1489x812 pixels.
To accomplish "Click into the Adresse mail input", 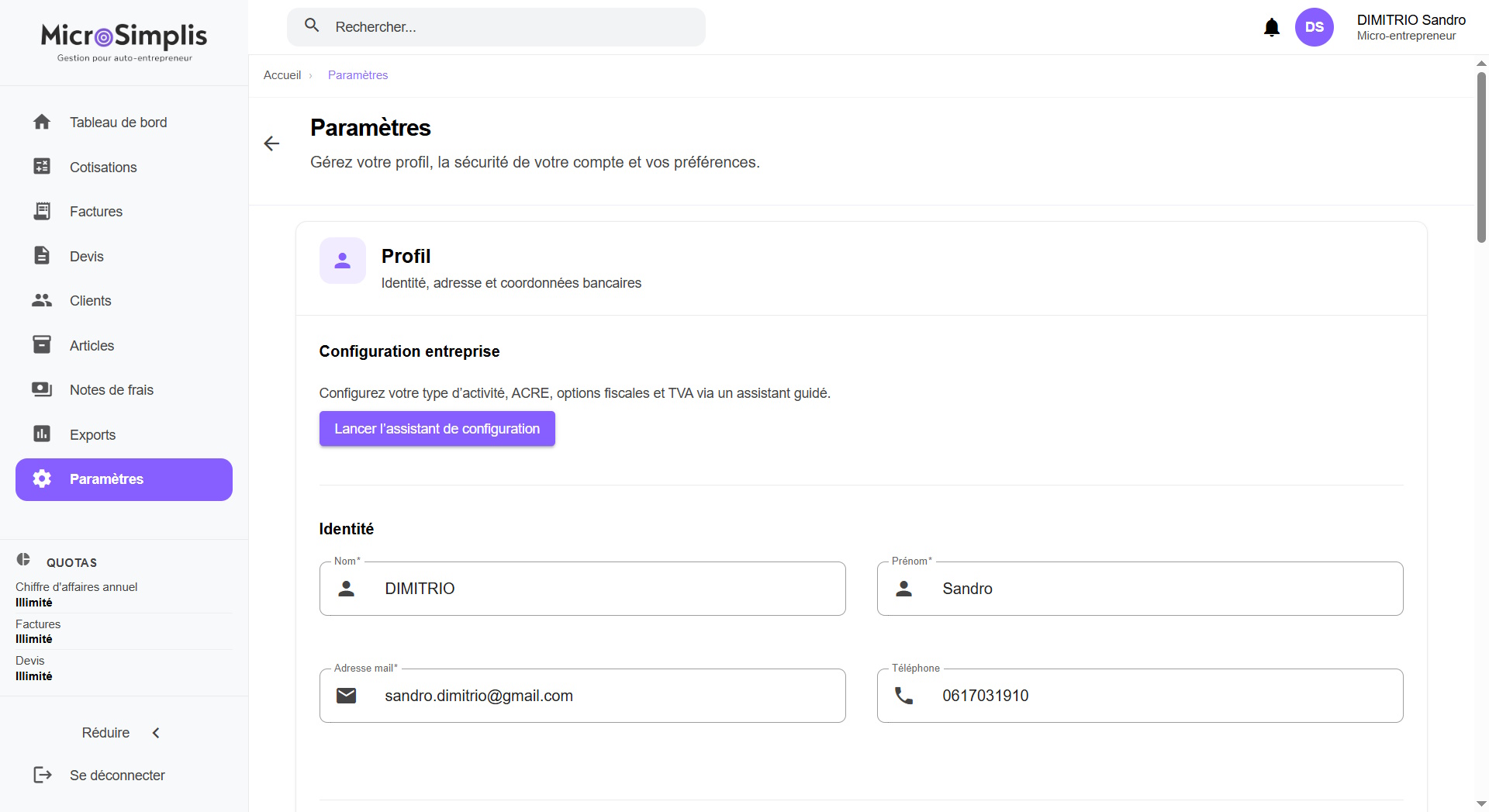I will 582,696.
